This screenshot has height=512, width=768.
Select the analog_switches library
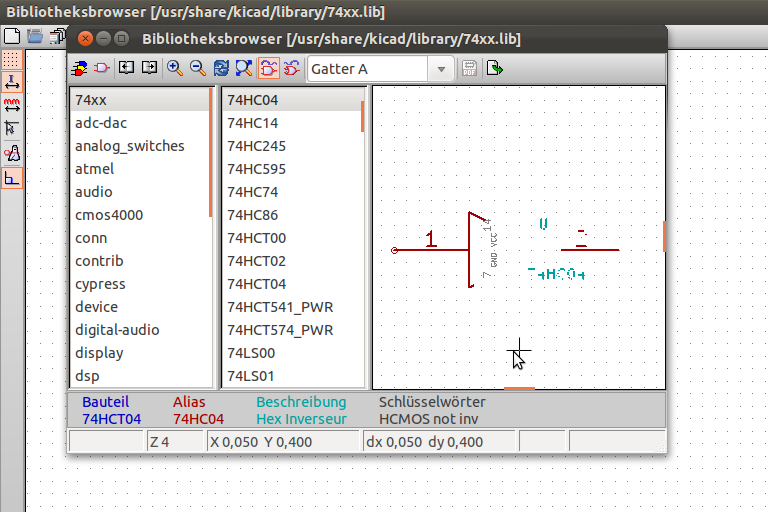click(x=140, y=146)
